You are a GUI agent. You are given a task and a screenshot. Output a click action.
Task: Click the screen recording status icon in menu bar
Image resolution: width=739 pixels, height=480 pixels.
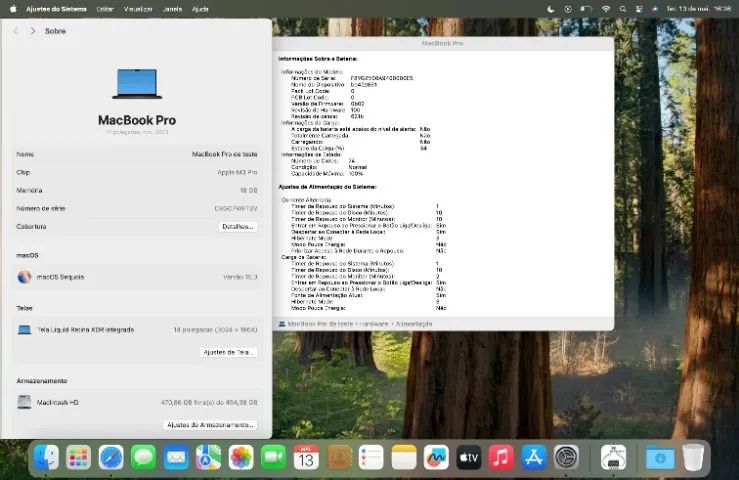point(568,9)
